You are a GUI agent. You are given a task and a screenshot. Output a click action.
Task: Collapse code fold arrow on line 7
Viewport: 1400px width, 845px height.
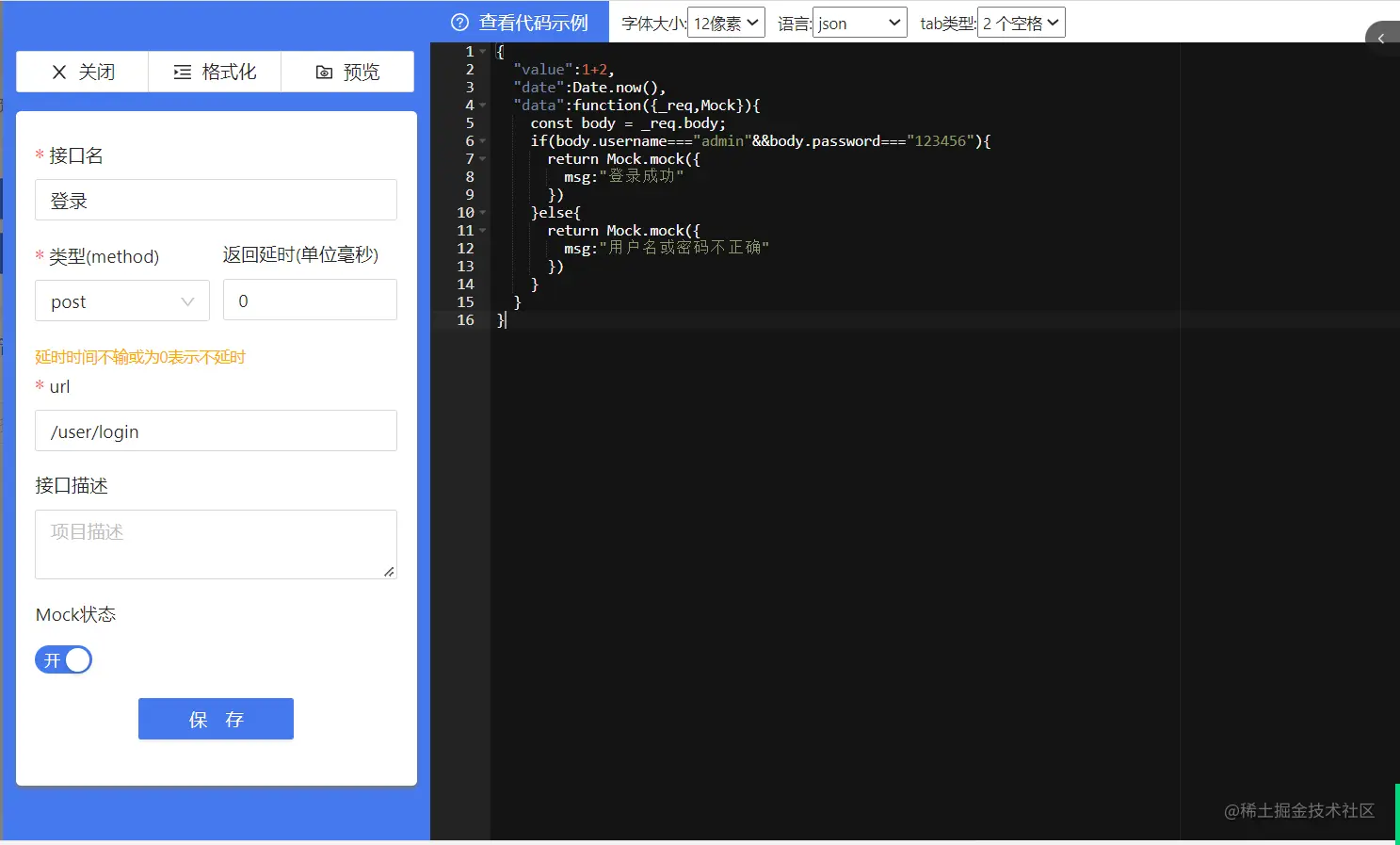(x=483, y=159)
